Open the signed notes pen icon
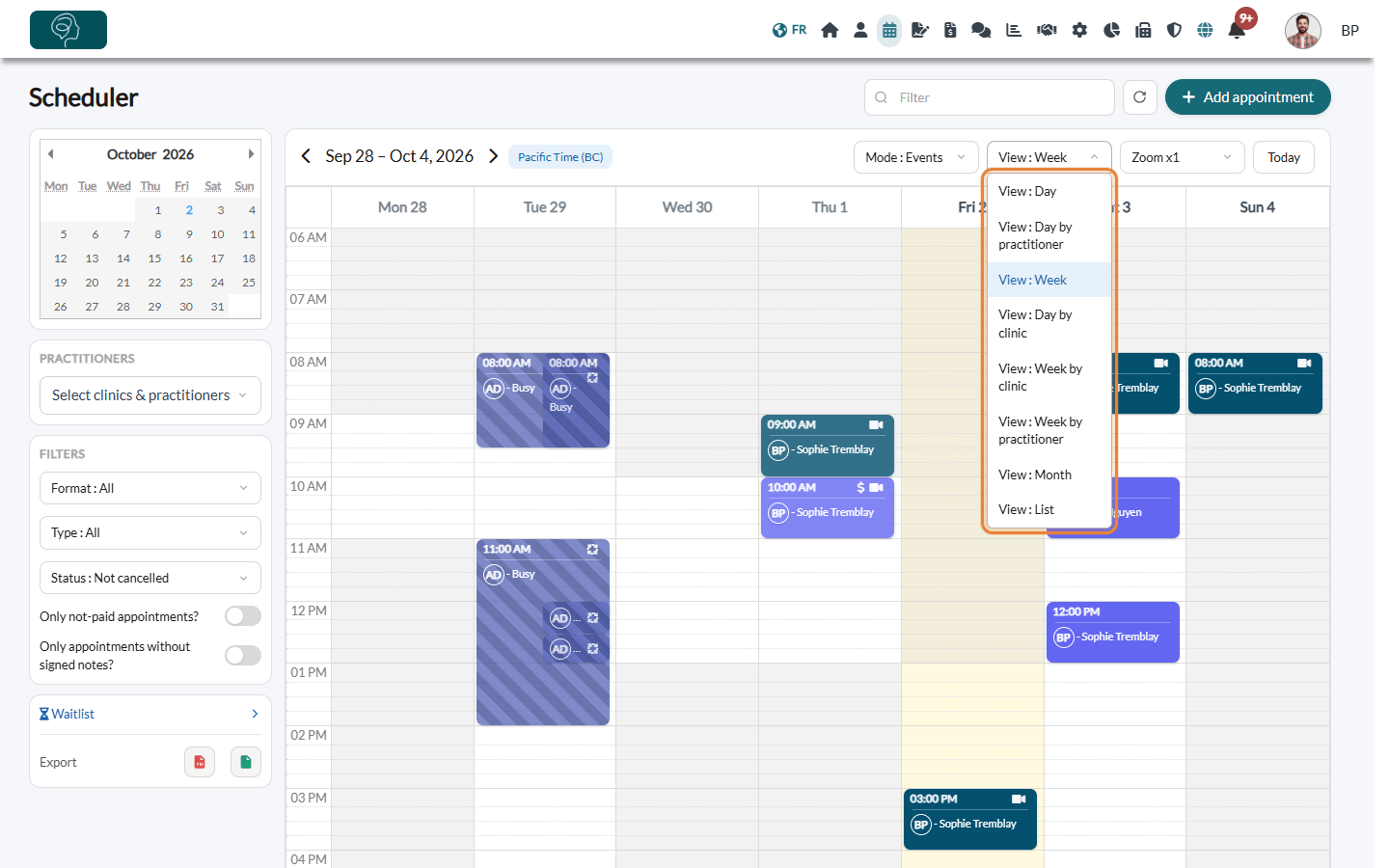Image resolution: width=1389 pixels, height=868 pixels. [x=920, y=30]
